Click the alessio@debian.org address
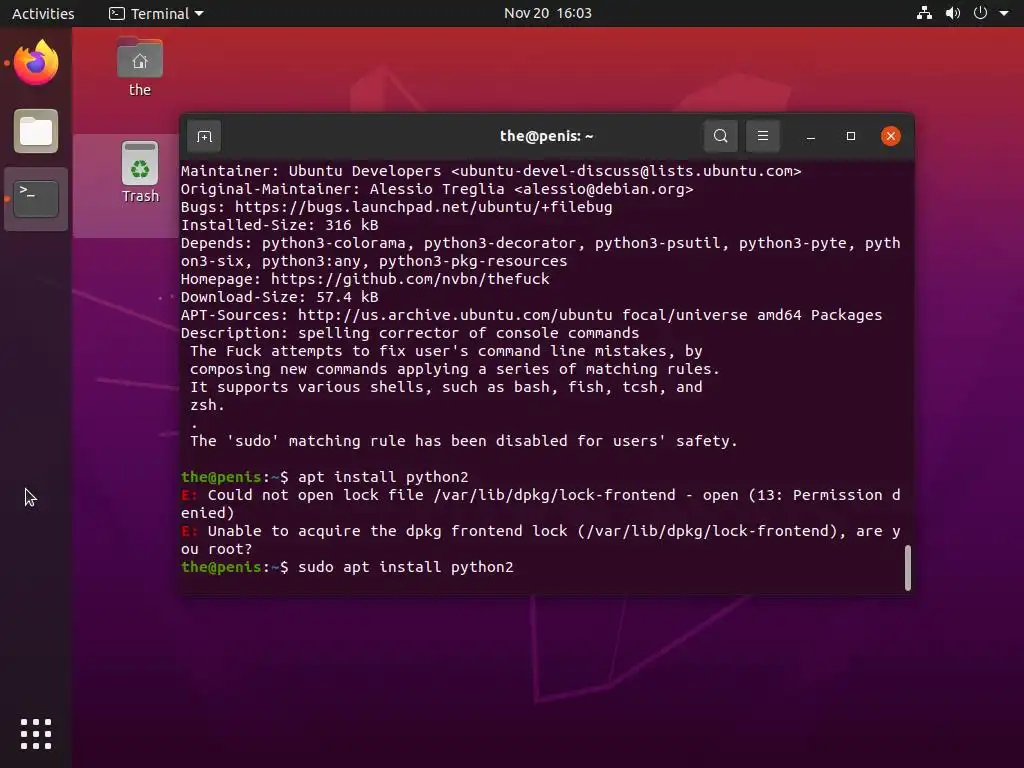 (603, 189)
